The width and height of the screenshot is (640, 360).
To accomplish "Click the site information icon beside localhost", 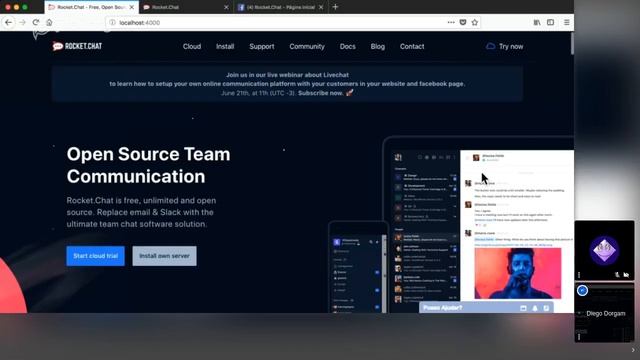I will [x=112, y=22].
